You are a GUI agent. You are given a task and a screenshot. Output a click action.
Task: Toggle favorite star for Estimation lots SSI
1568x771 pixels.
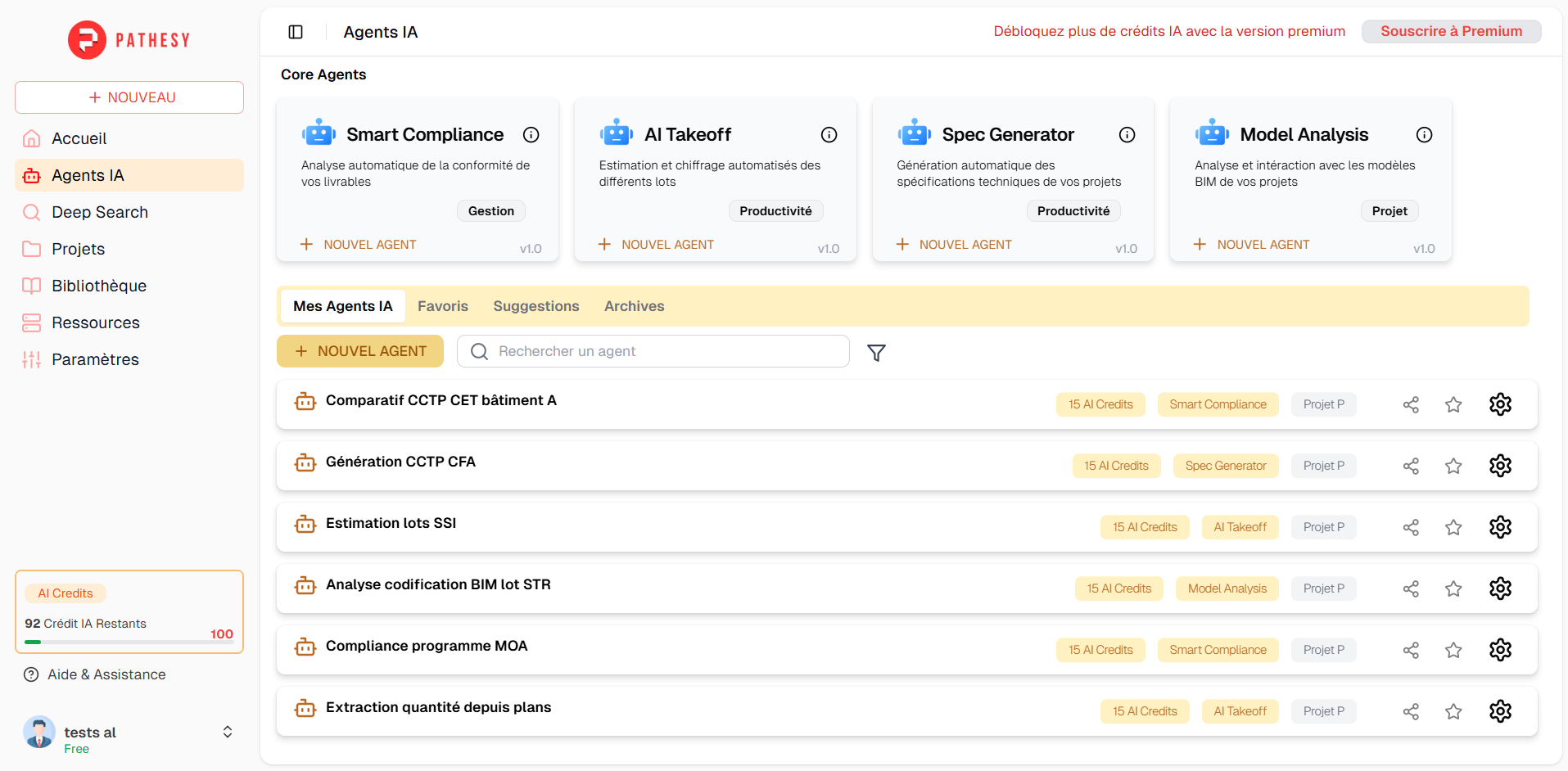[1453, 527]
